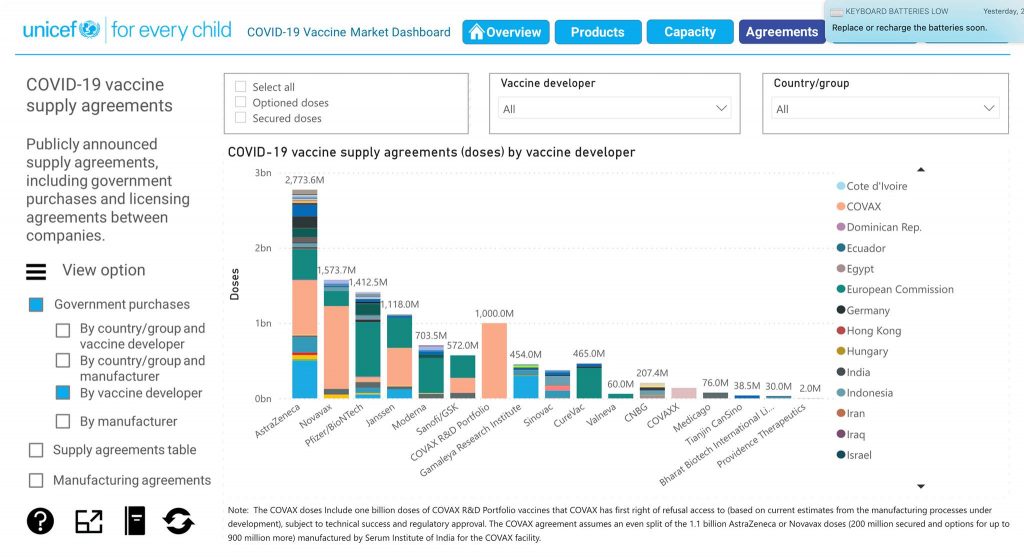The width and height of the screenshot is (1024, 558).
Task: Click the Egypt legend dot
Action: [841, 269]
